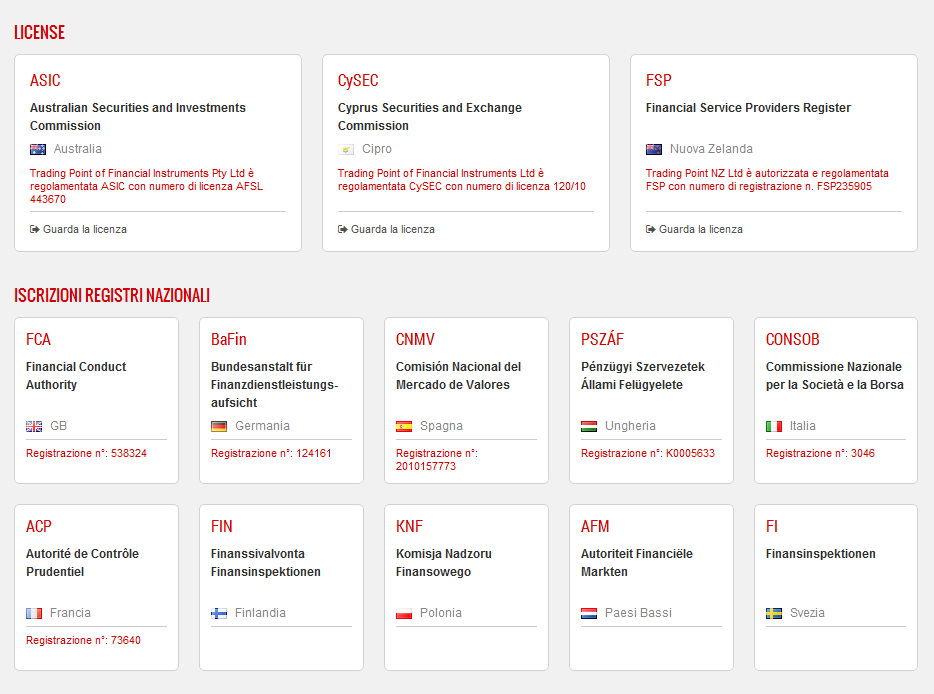The image size is (934, 694).
Task: Select the PSZÁF card title
Action: (602, 339)
